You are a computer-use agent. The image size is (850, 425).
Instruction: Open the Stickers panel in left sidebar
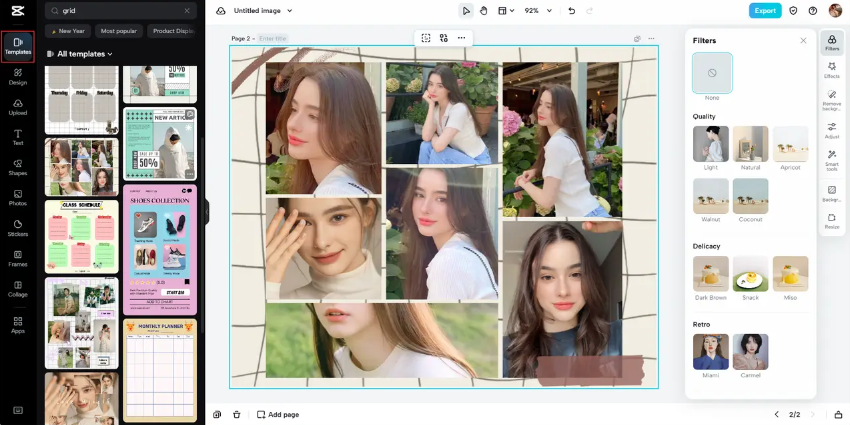18,226
